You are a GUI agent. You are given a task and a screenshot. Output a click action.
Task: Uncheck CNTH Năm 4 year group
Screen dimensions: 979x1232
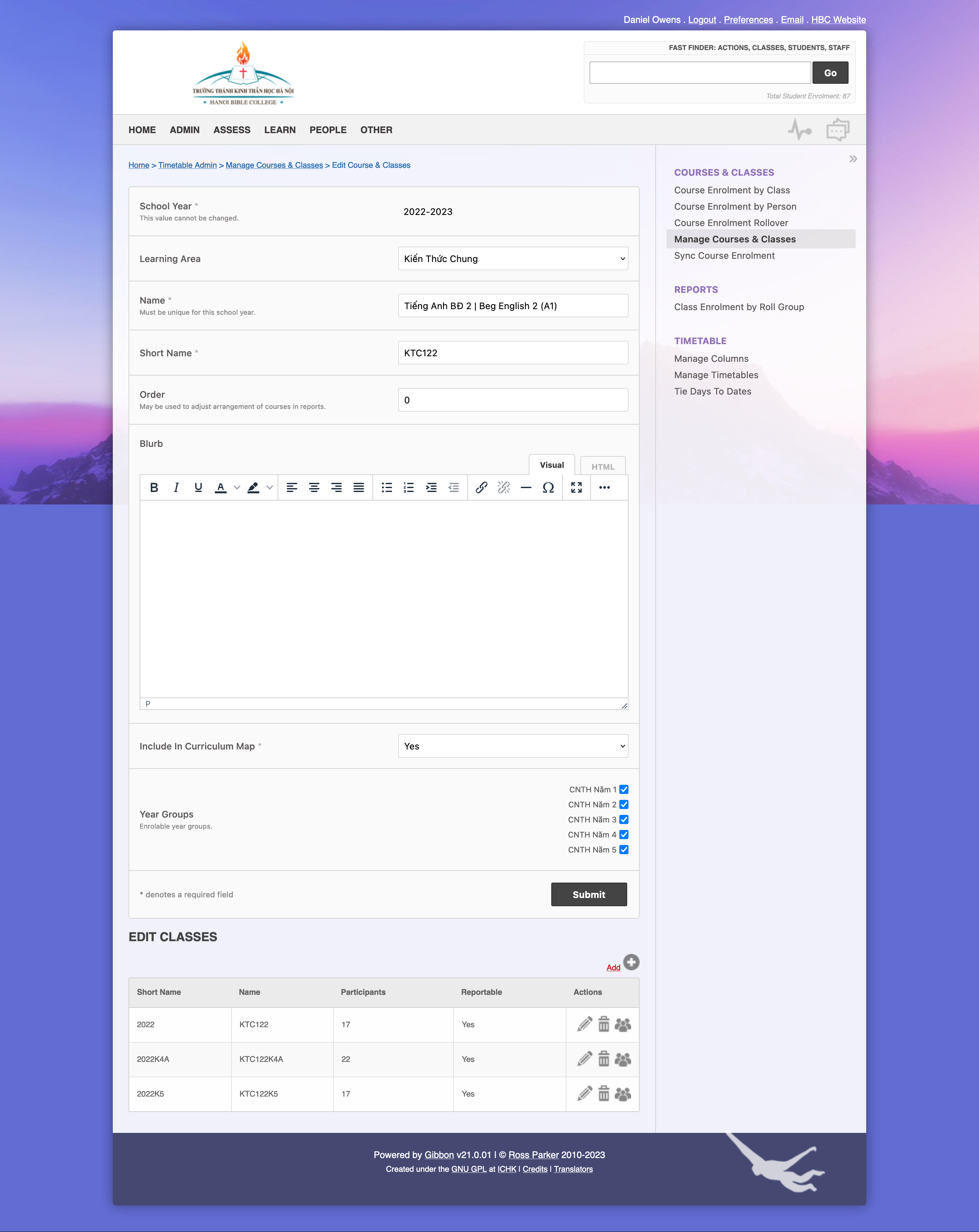coord(624,835)
